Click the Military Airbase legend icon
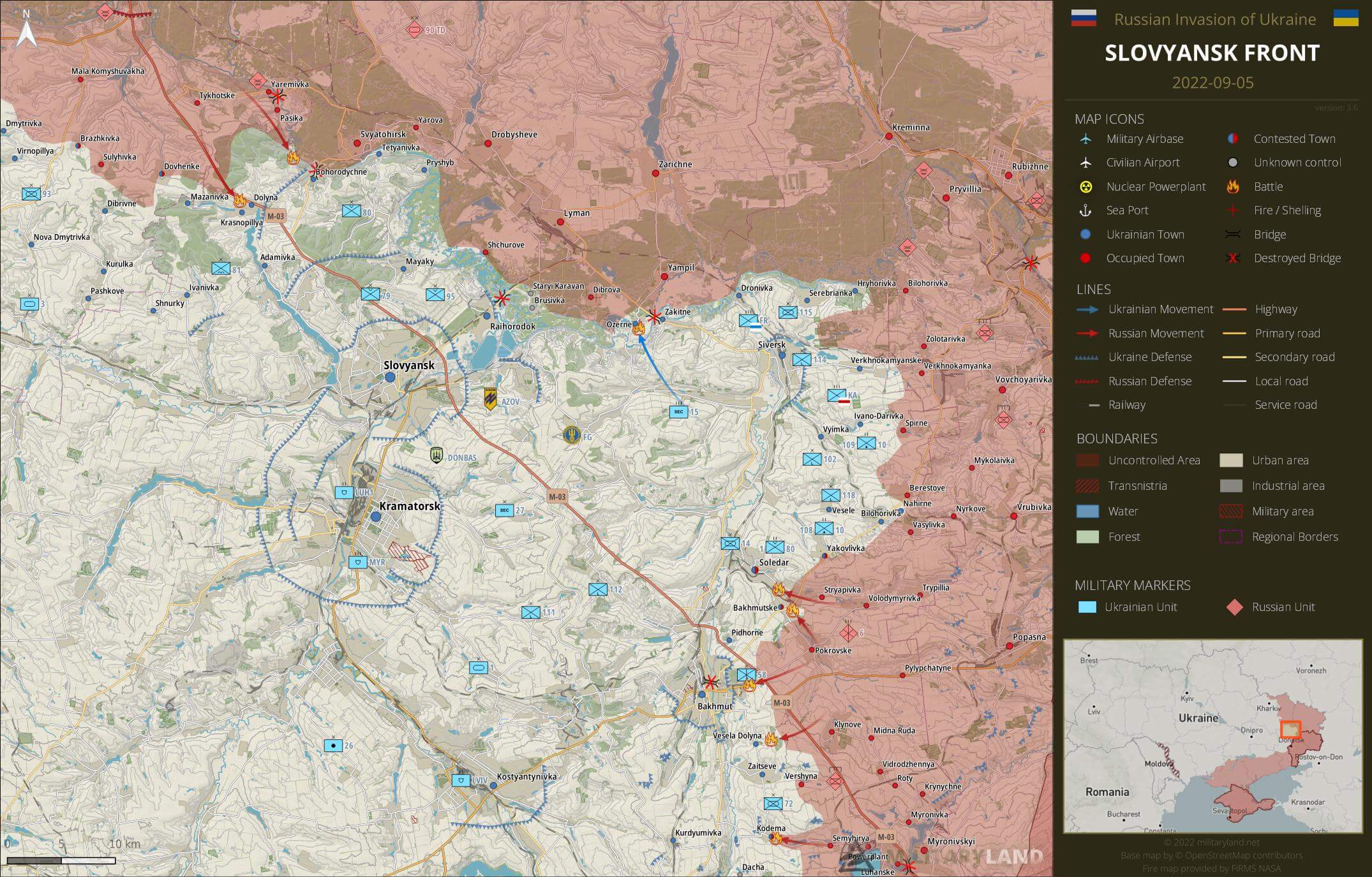 coord(1085,139)
